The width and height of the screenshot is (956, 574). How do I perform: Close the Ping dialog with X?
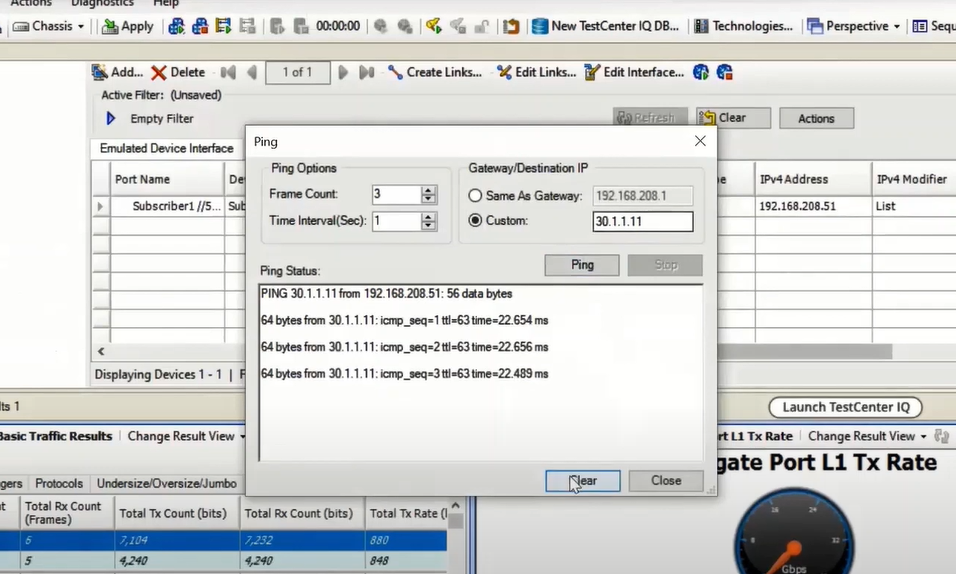click(700, 141)
